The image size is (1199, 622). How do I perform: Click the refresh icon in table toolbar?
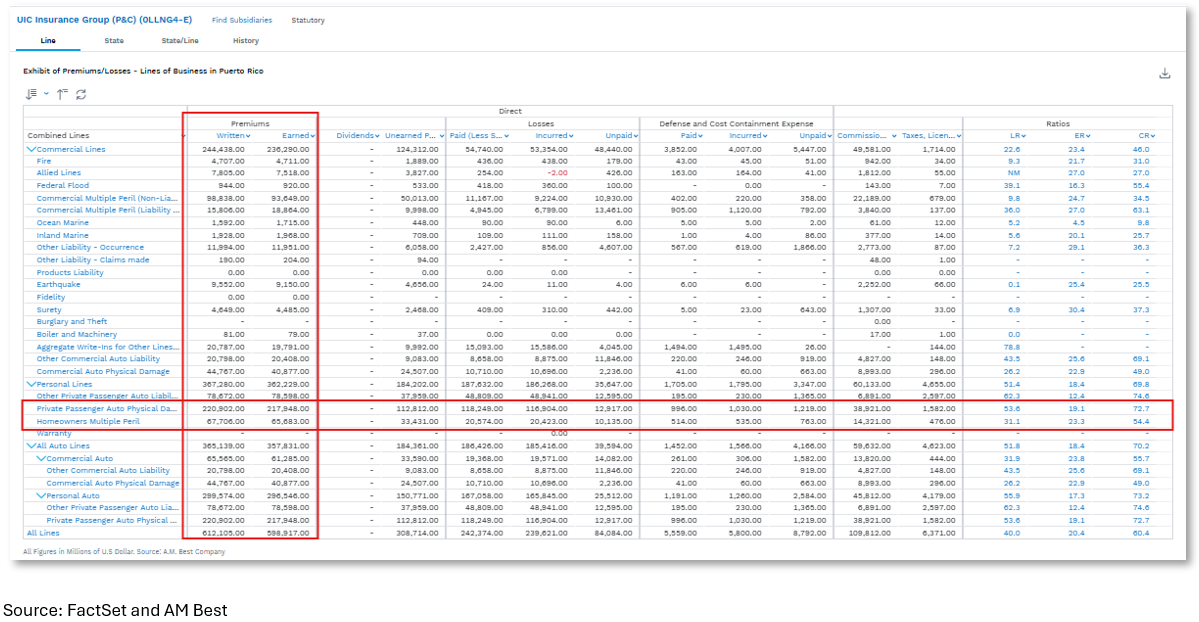(81, 94)
